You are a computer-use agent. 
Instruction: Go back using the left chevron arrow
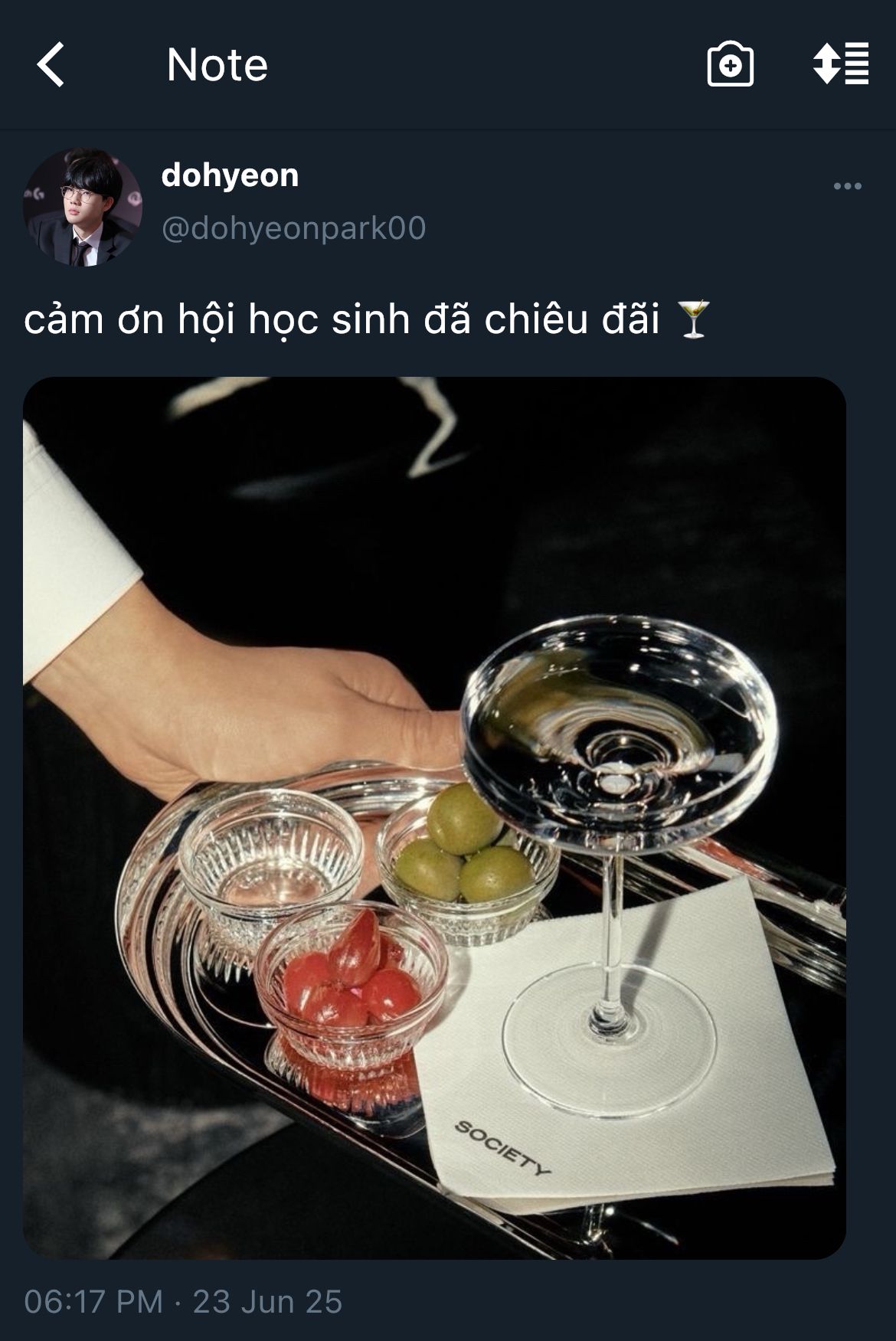(x=51, y=64)
